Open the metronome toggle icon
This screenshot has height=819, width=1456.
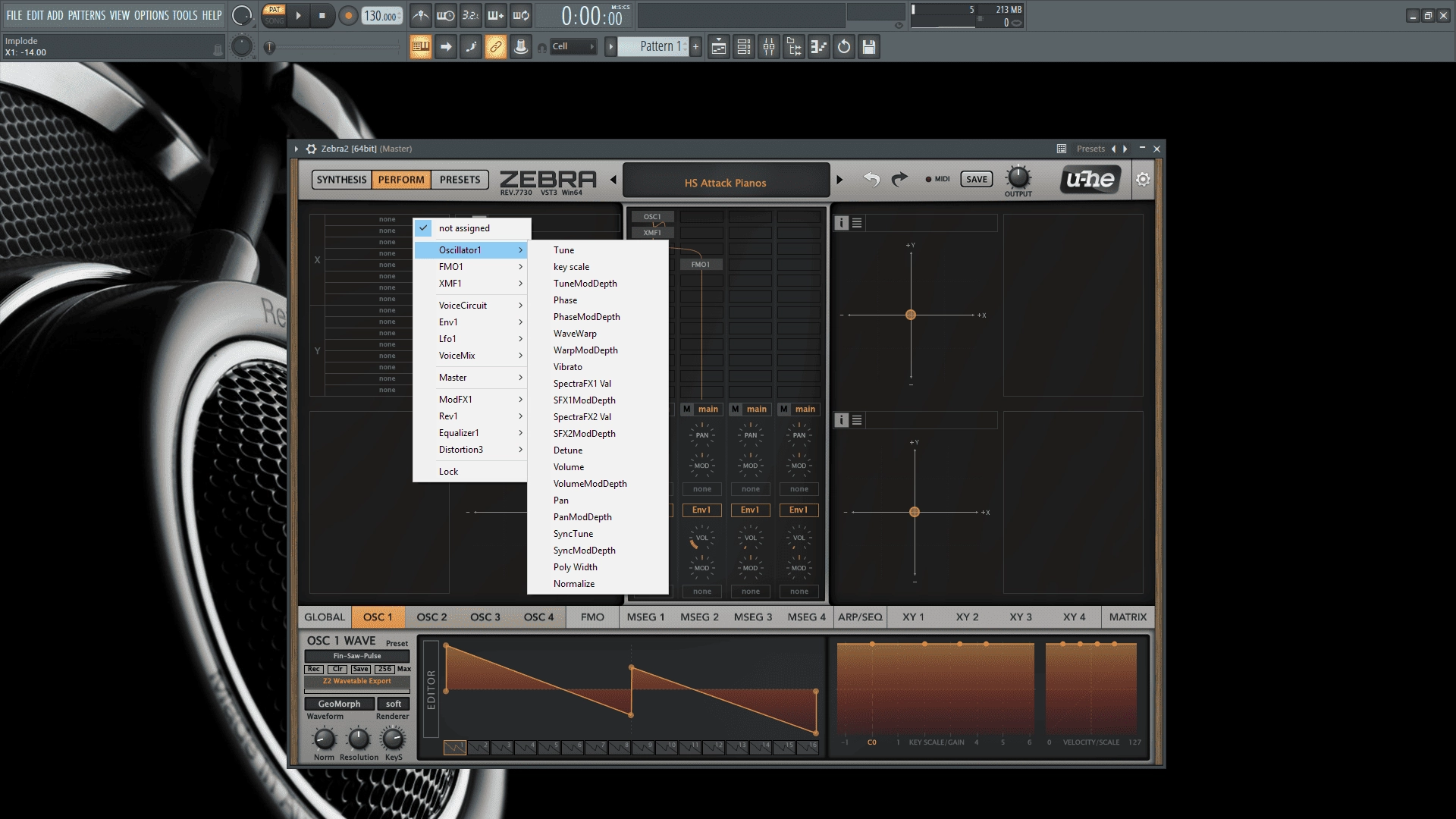421,15
